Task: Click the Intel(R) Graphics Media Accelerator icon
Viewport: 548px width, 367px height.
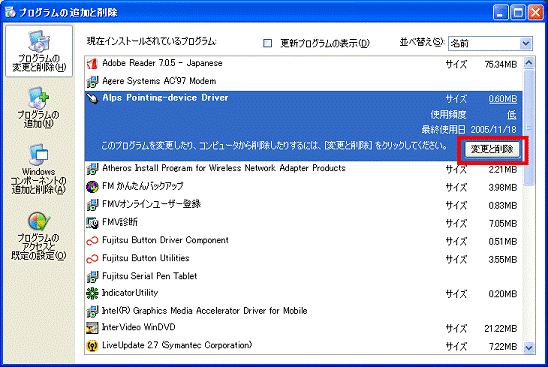Action: [92, 311]
